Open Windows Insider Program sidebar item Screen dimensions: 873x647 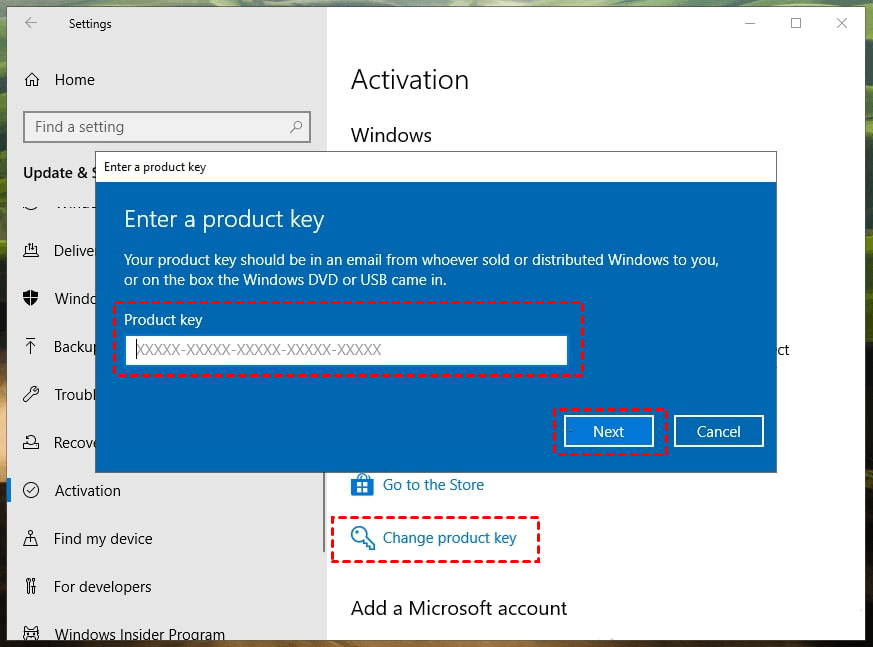[x=139, y=634]
